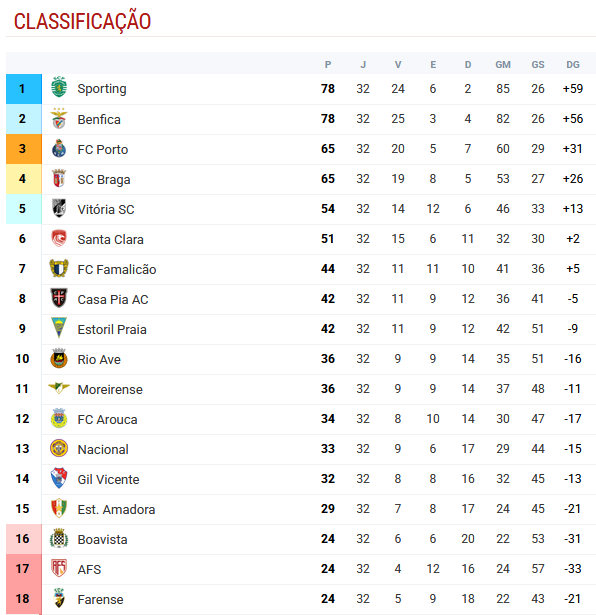
Task: Click the Benfica eagle crest
Action: (59, 118)
